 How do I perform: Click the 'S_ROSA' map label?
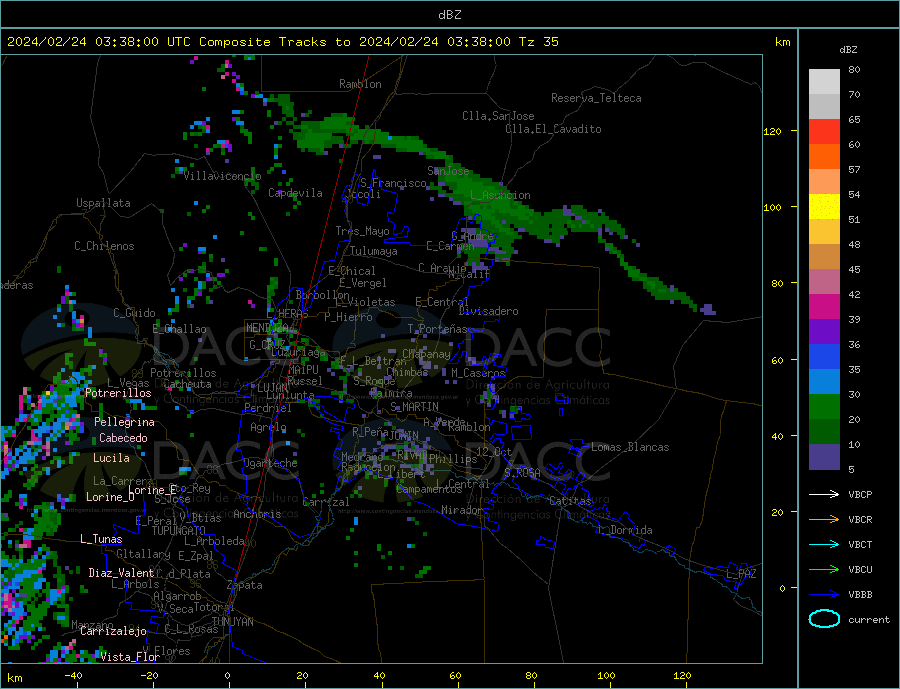522,473
